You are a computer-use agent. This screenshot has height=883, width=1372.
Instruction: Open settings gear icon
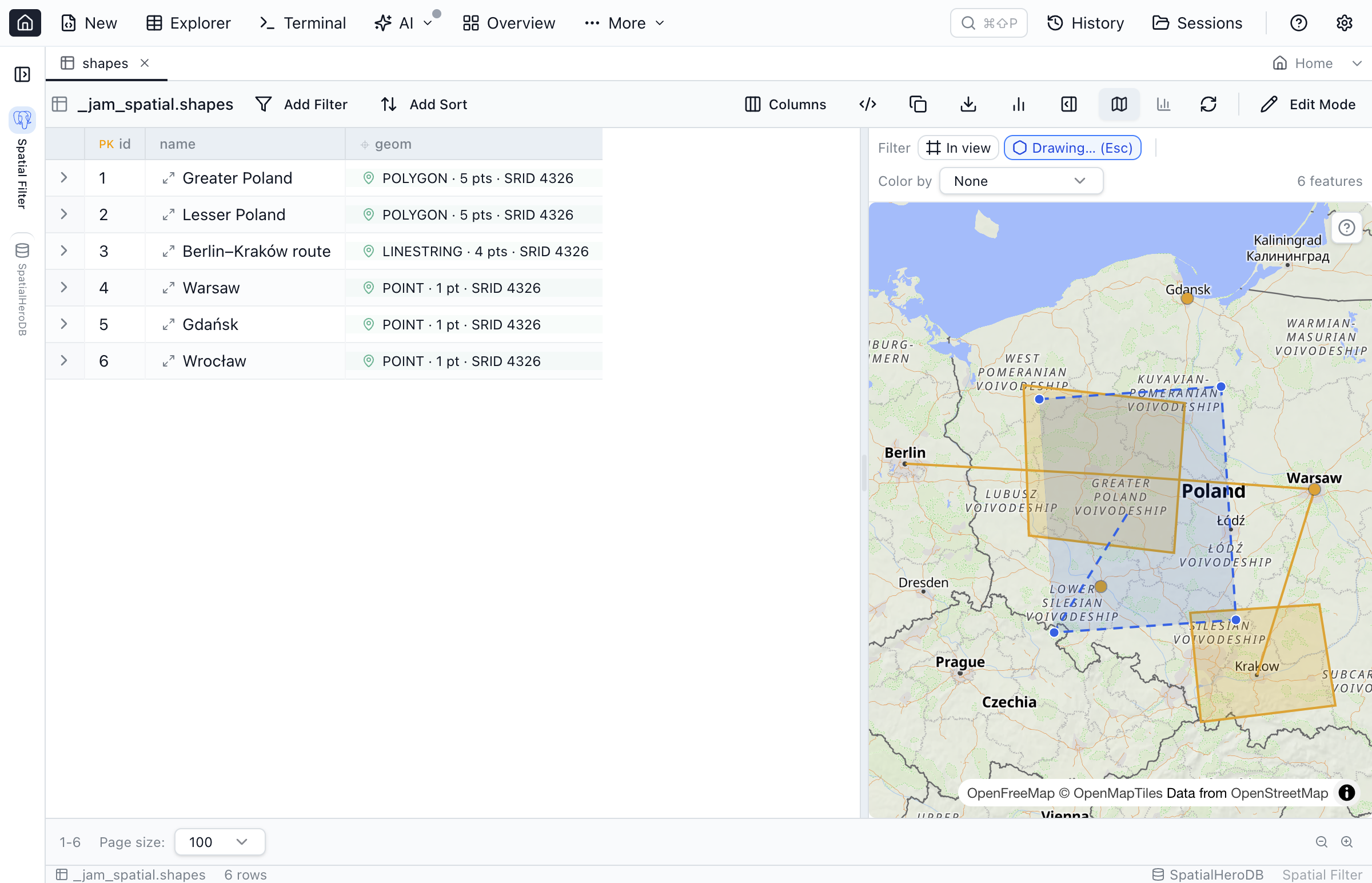click(x=1345, y=23)
